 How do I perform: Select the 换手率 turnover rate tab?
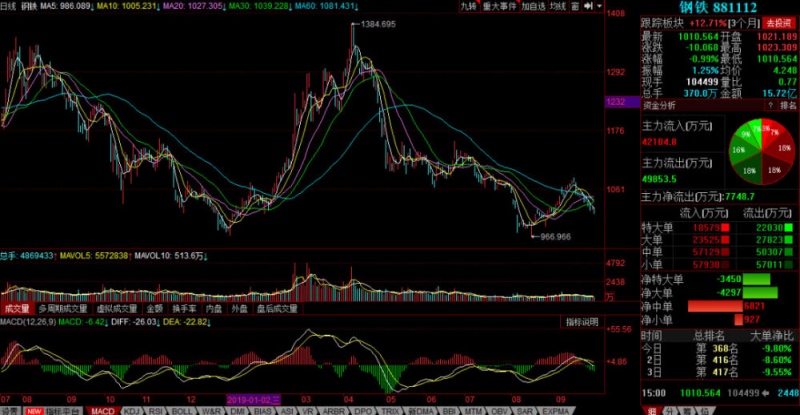coord(184,309)
